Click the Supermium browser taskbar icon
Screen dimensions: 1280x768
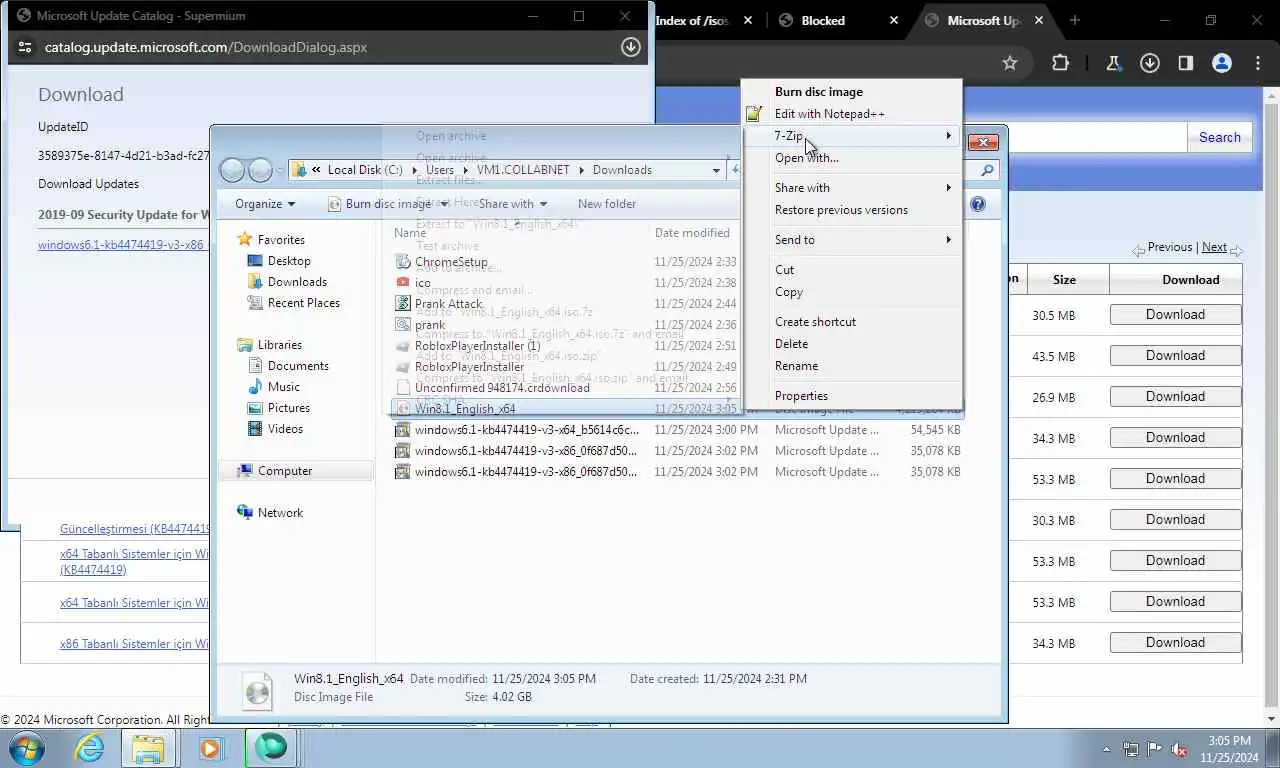point(271,747)
